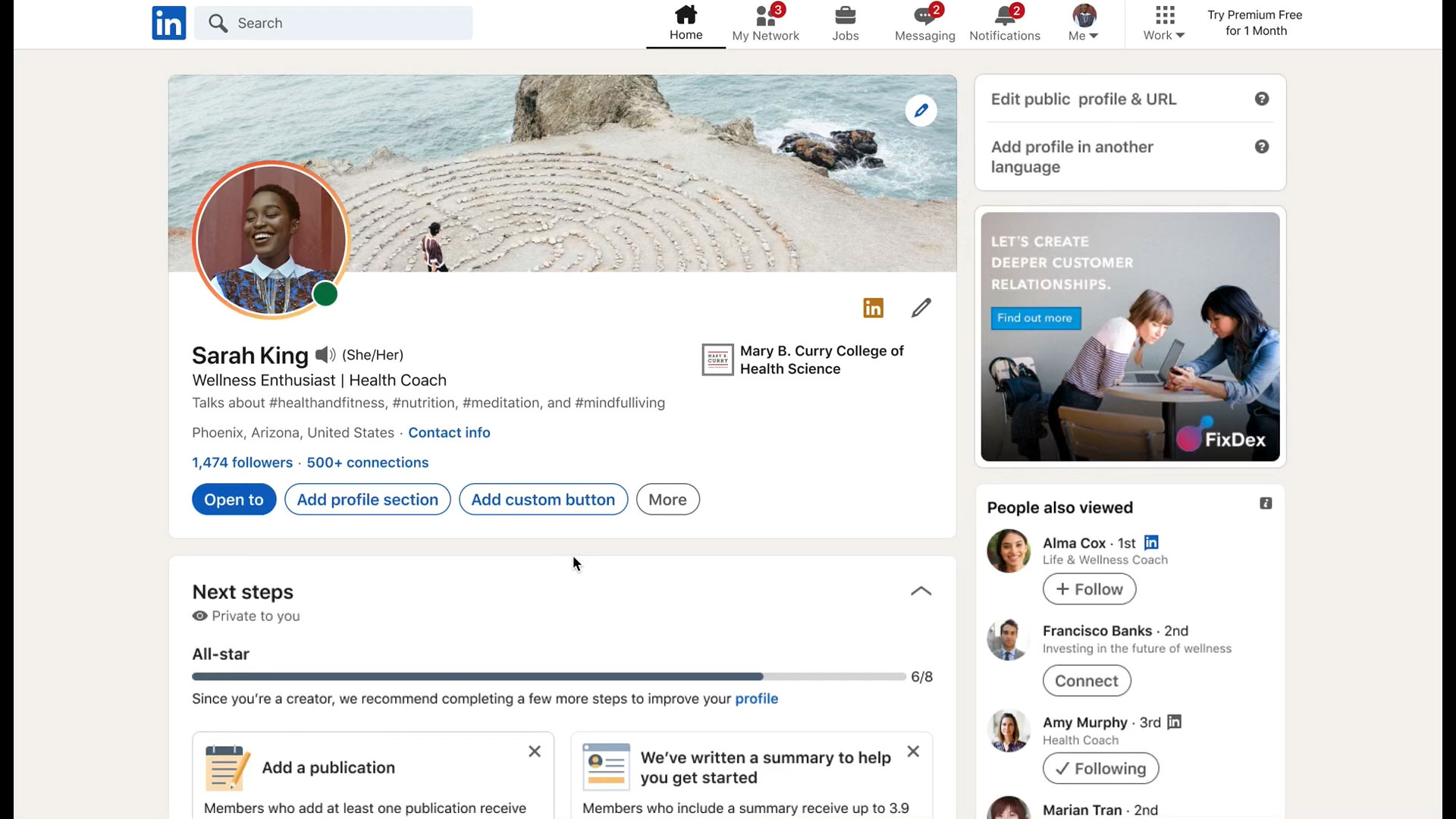Open the Contact info link
The height and width of the screenshot is (819, 1456).
(x=449, y=433)
